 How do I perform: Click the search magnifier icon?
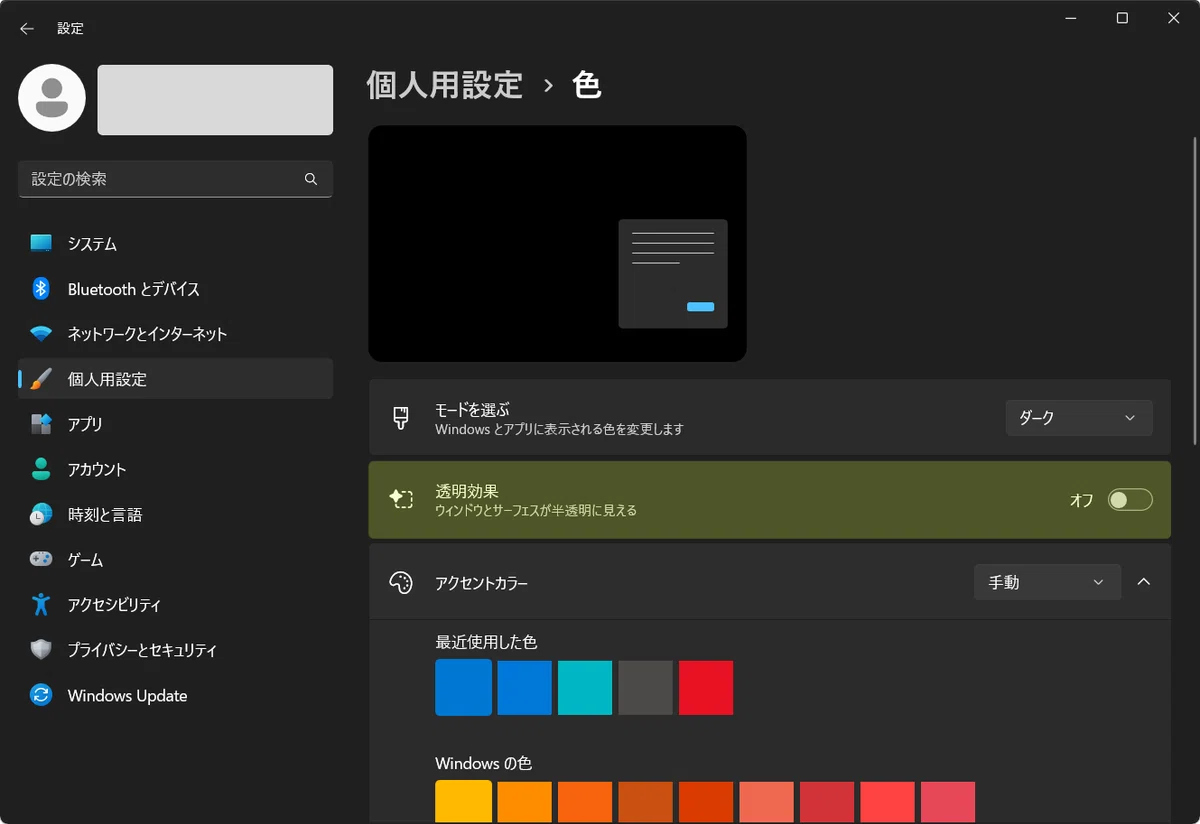[x=311, y=179]
